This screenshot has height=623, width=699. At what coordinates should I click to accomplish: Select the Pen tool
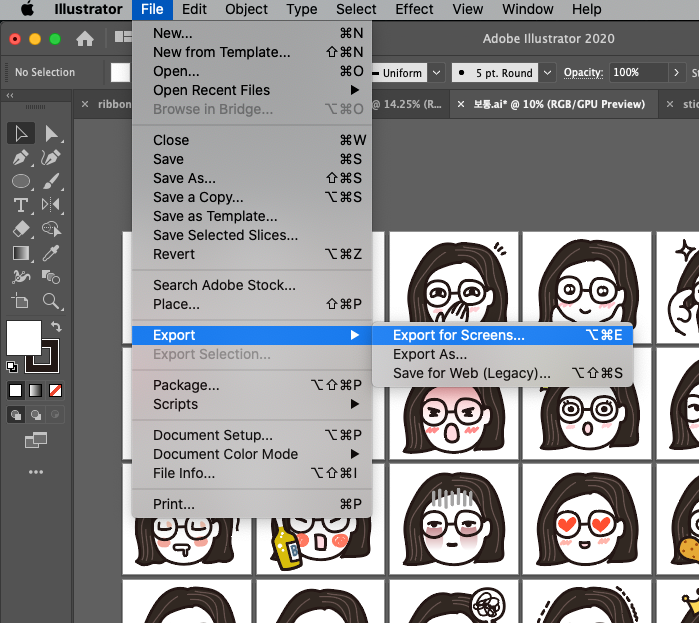21,157
